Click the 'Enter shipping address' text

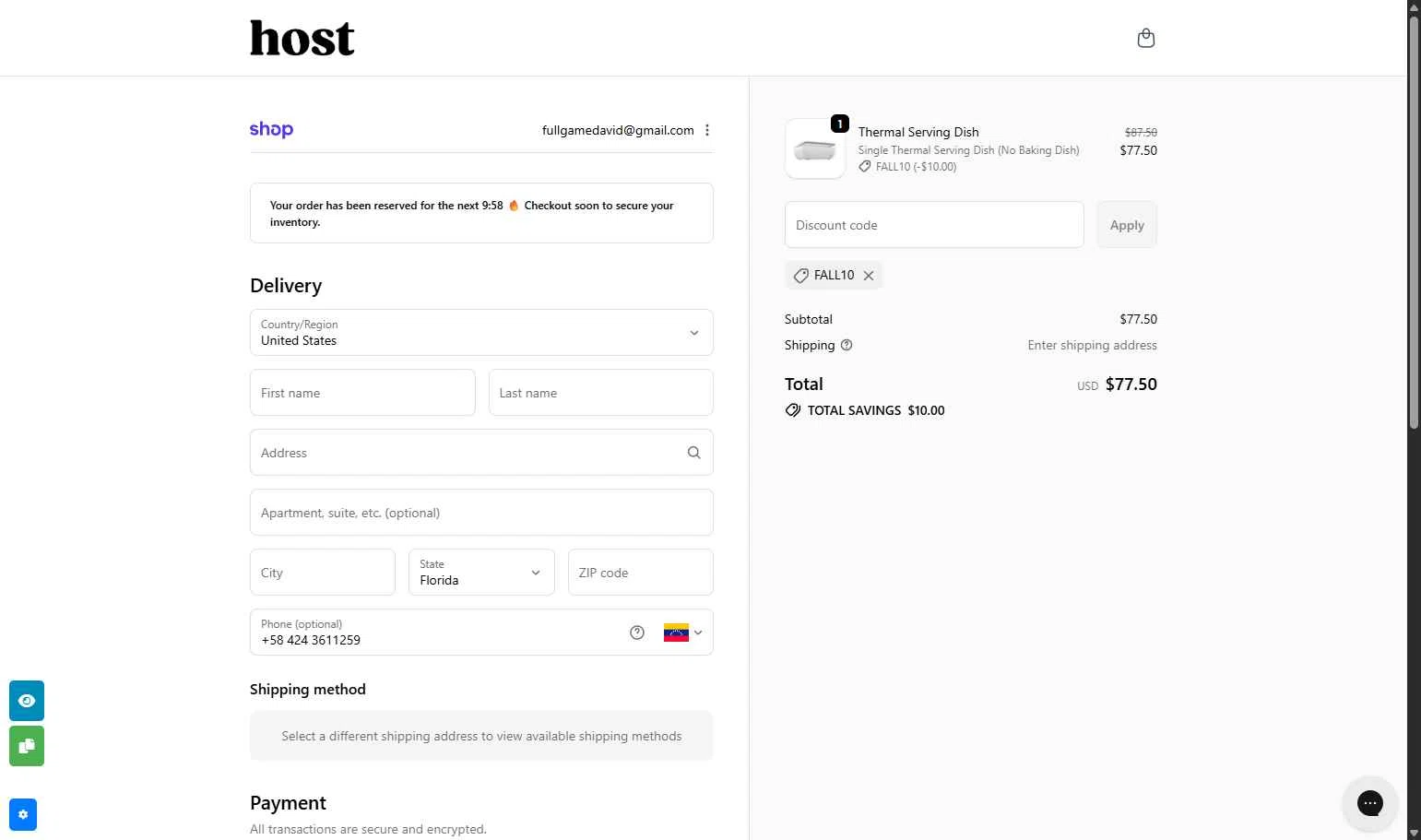tap(1093, 345)
